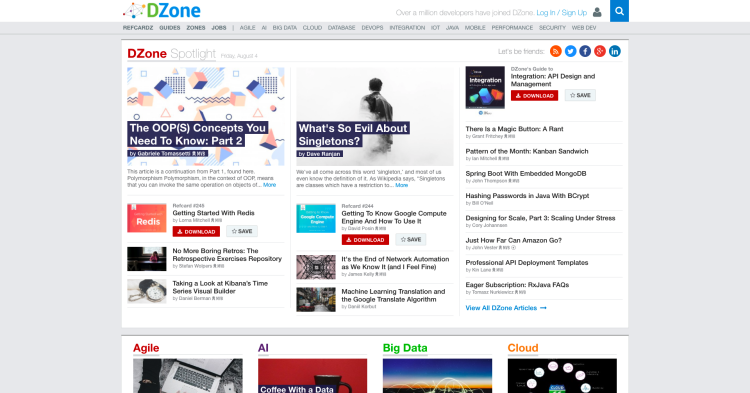Open the Google Plus social icon
Screen dimensions: 750x393
coord(600,51)
